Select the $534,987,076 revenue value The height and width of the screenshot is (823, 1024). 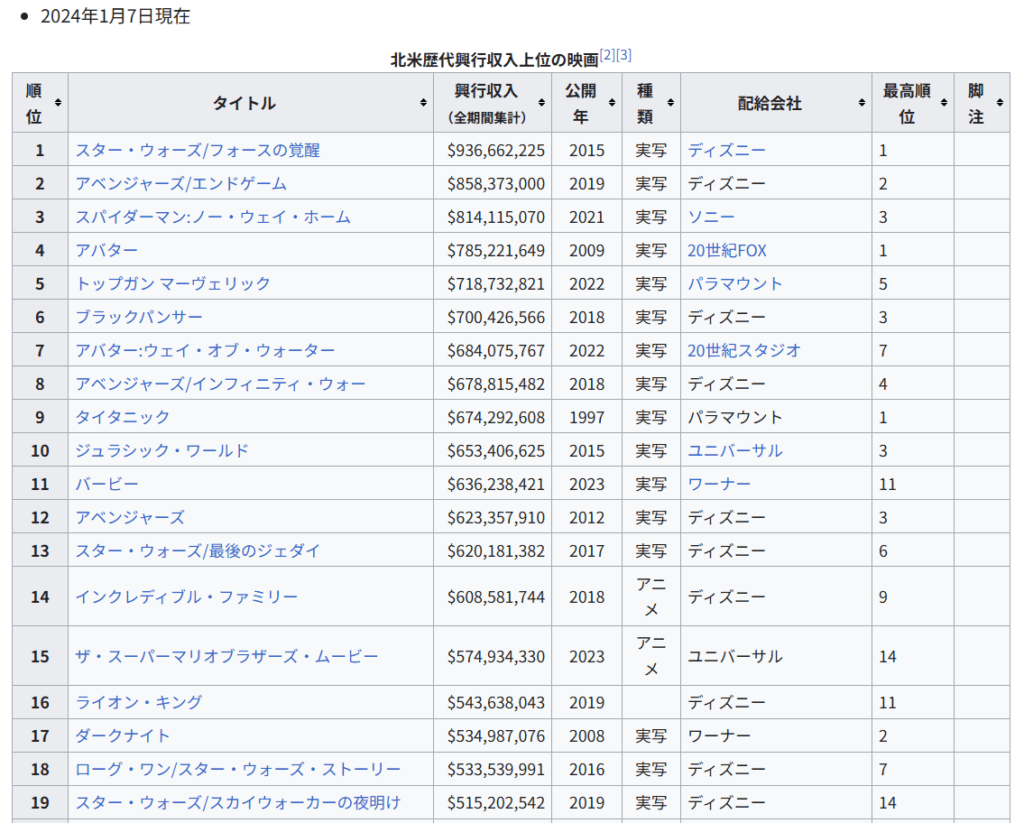pyautogui.click(x=496, y=735)
